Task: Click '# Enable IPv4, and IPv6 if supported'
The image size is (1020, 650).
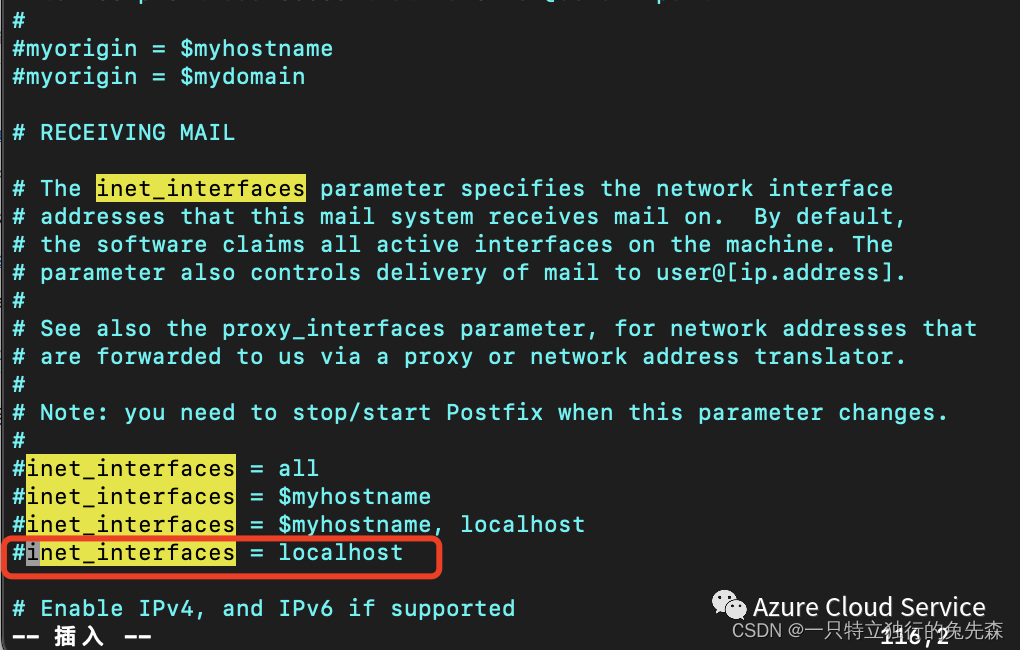Action: 263,608
